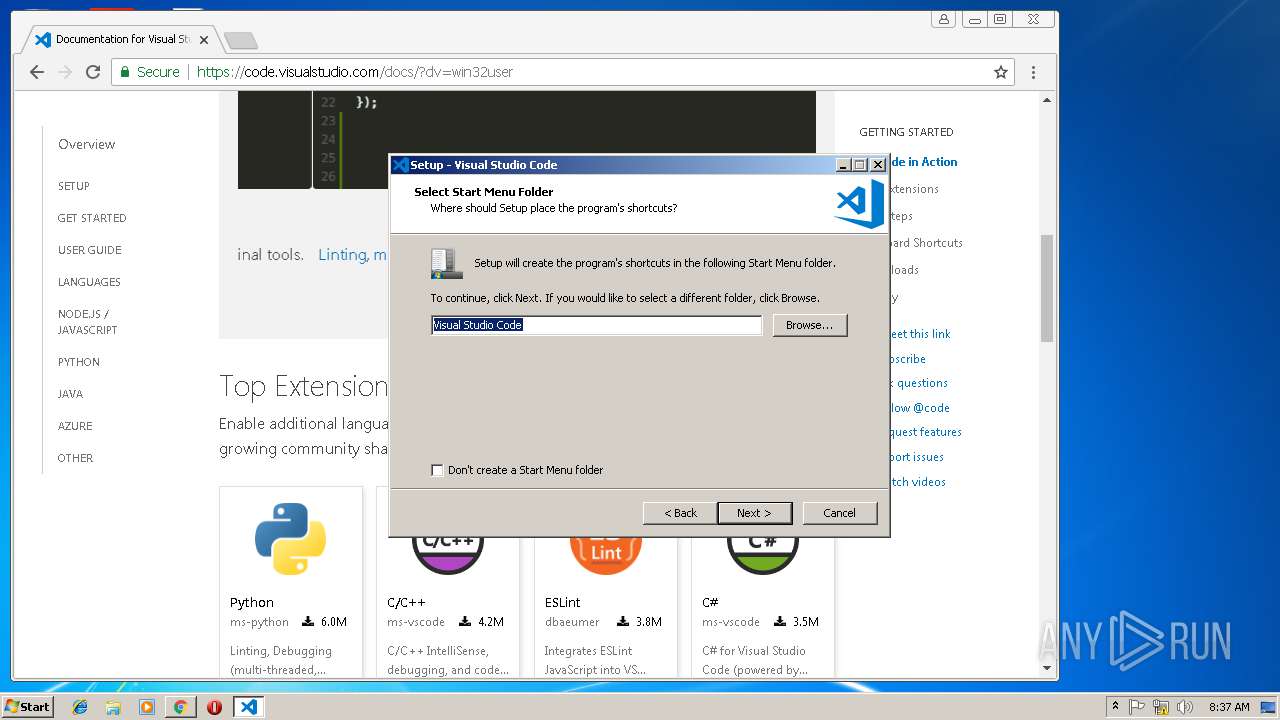Open JAVA docs section
Viewport: 1280px width, 720px height.
point(70,394)
